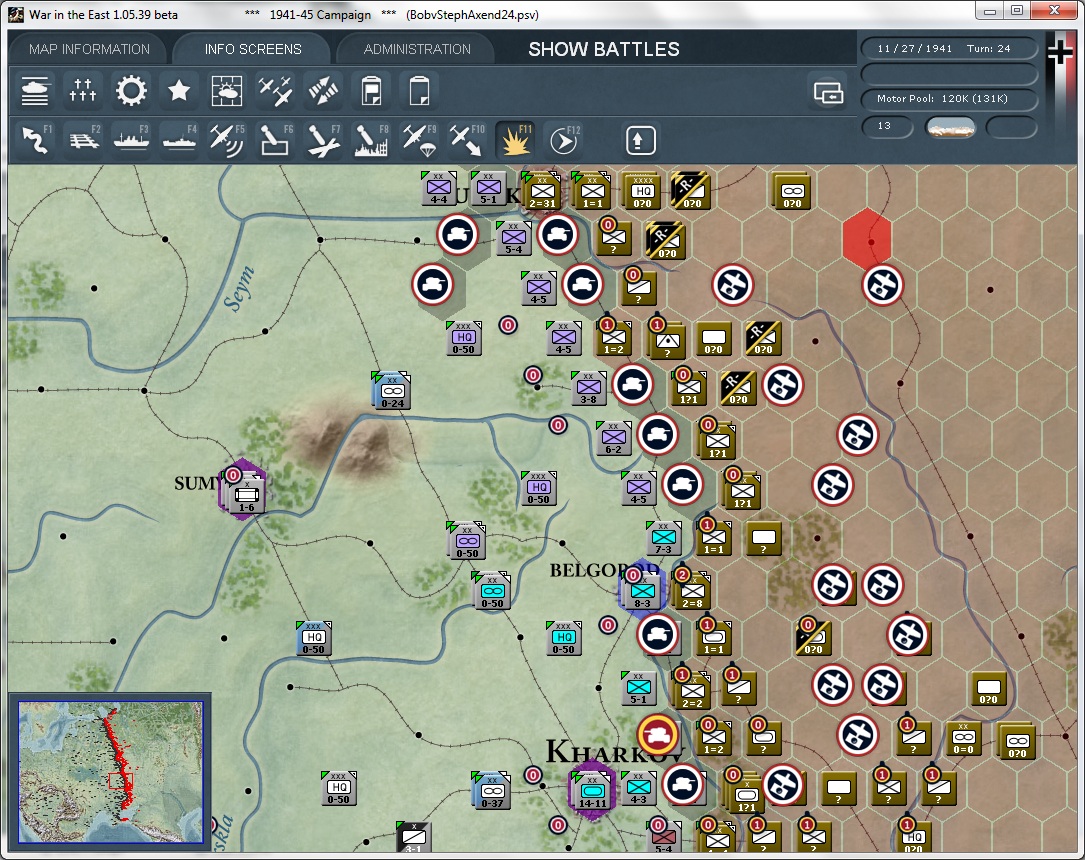Select the Soviet 2=8 unit counter

pos(693,592)
